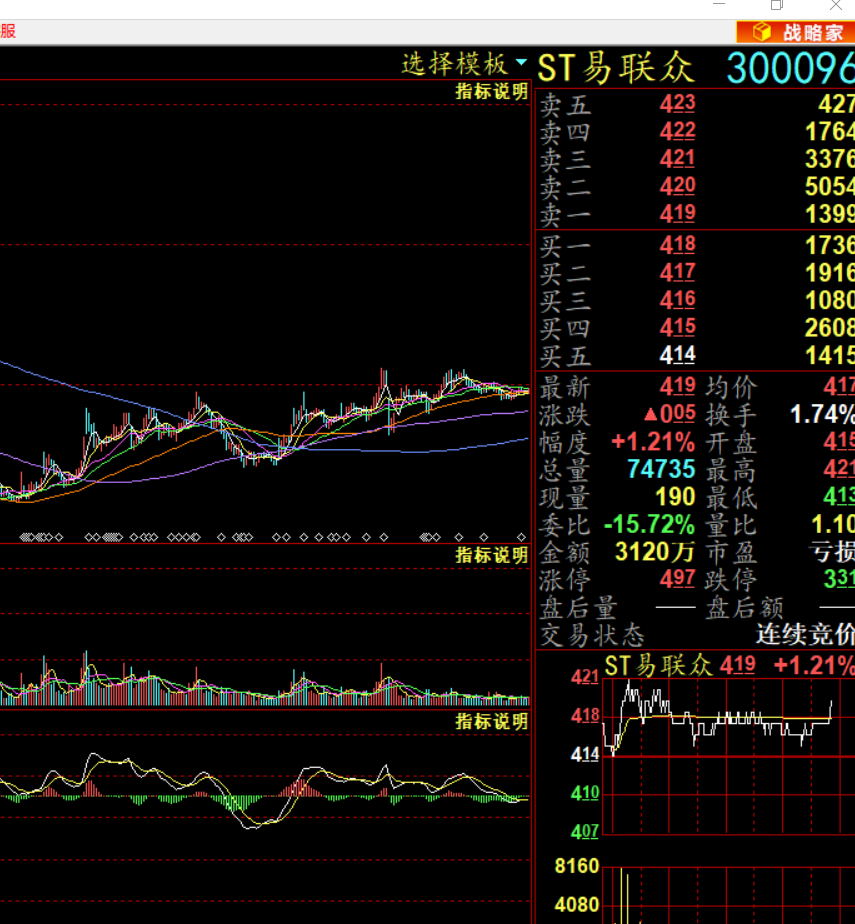Select the 买一 bid price 418
This screenshot has height=924, width=855.
pos(678,245)
